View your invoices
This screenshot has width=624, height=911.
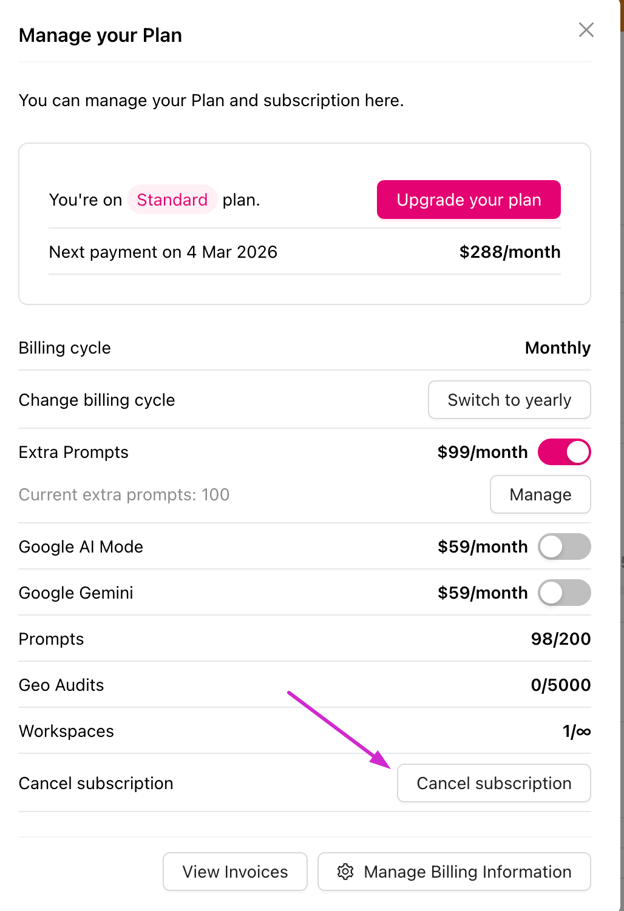coord(234,871)
